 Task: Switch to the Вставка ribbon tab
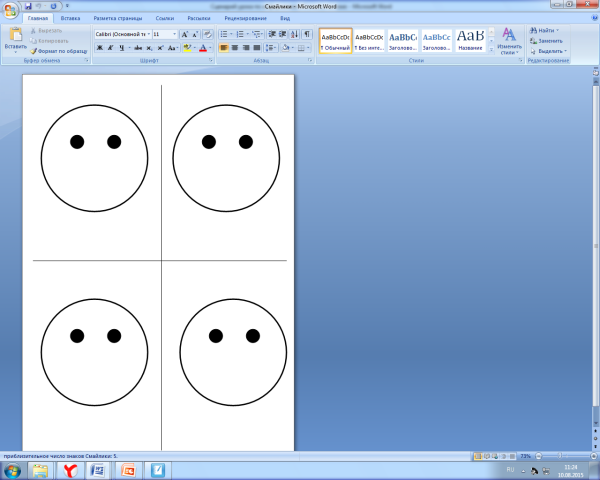tap(70, 18)
